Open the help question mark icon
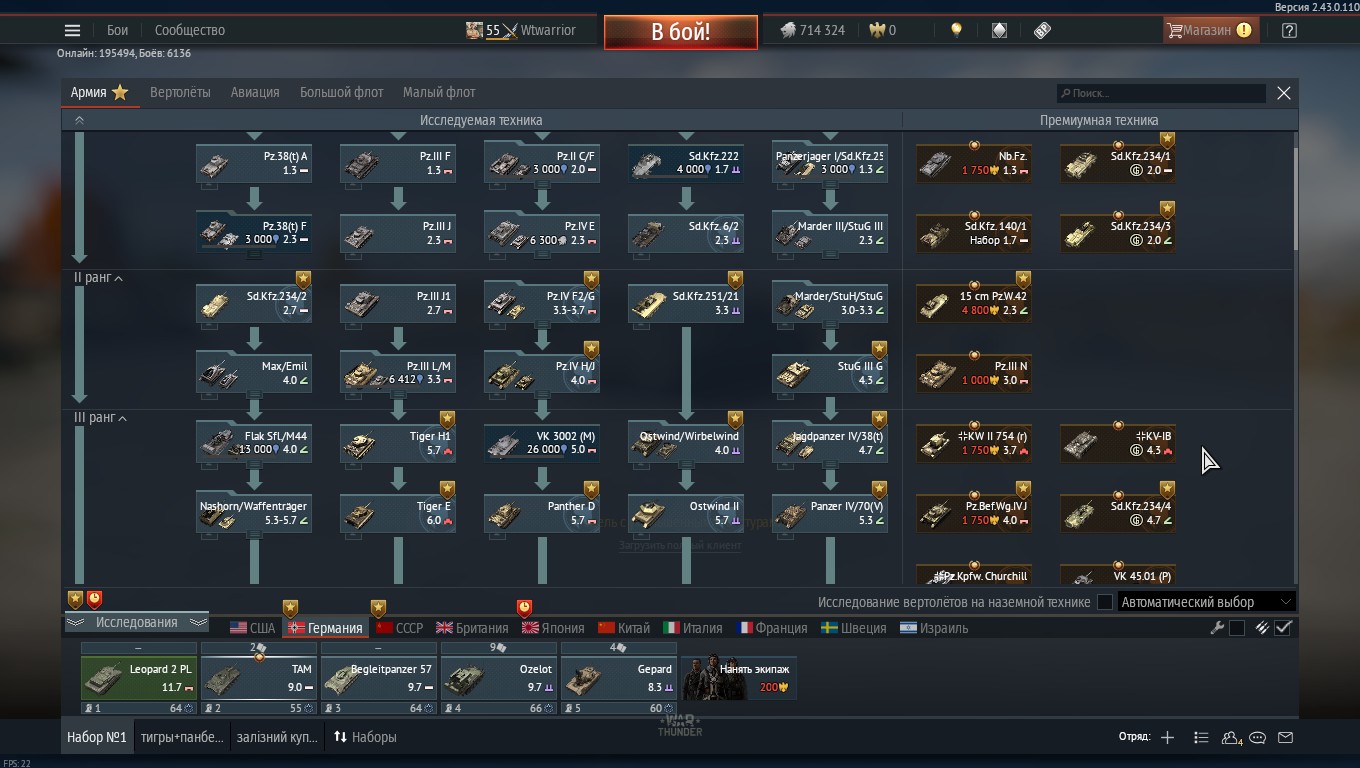Image resolution: width=1360 pixels, height=768 pixels. tap(1289, 30)
